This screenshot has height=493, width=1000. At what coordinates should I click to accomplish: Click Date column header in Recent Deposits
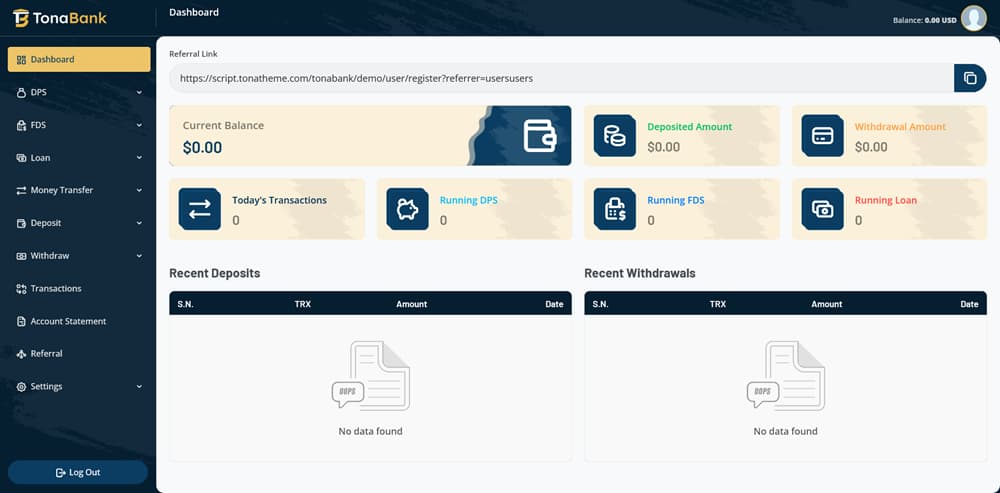[x=554, y=304]
